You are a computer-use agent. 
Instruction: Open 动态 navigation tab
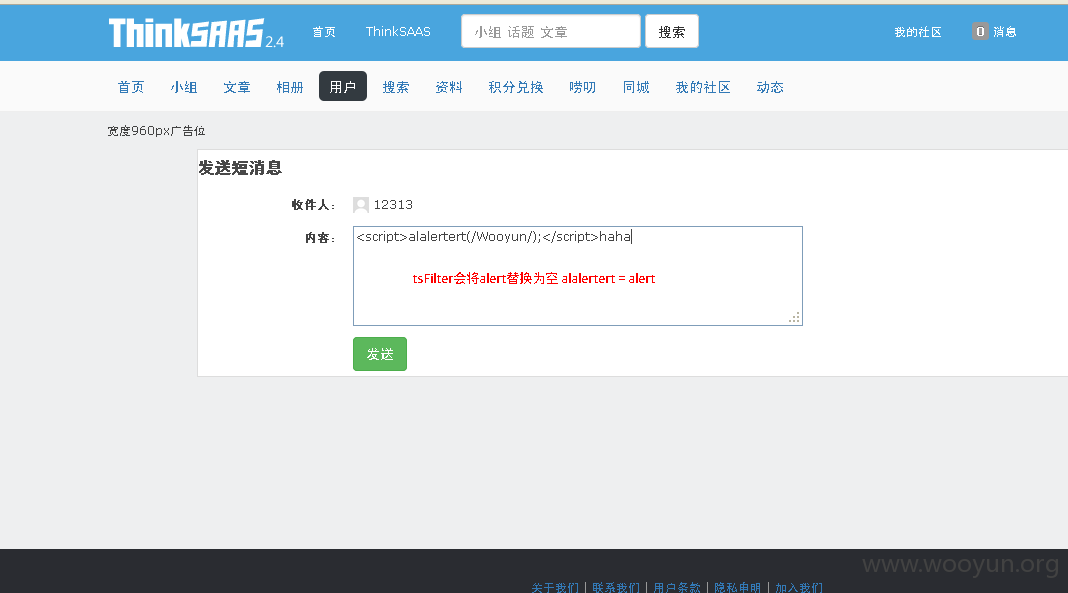click(770, 87)
